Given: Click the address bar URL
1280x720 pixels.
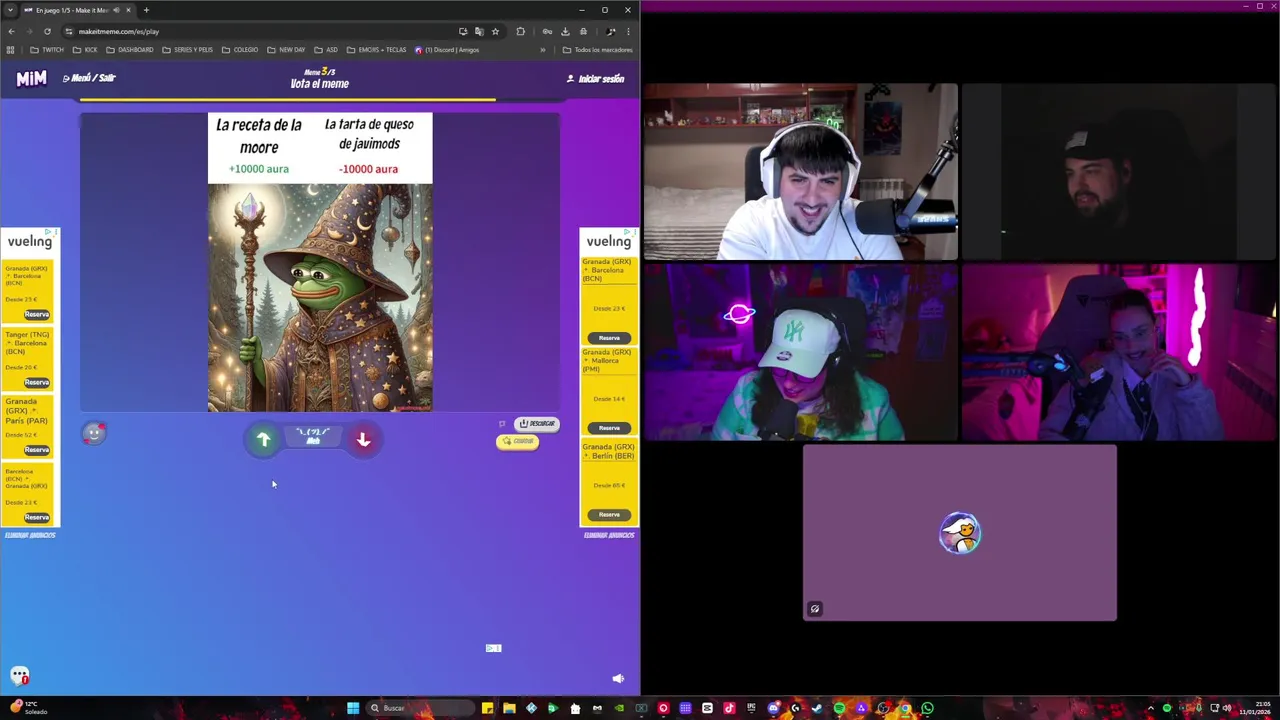Looking at the screenshot, I should click(118, 31).
